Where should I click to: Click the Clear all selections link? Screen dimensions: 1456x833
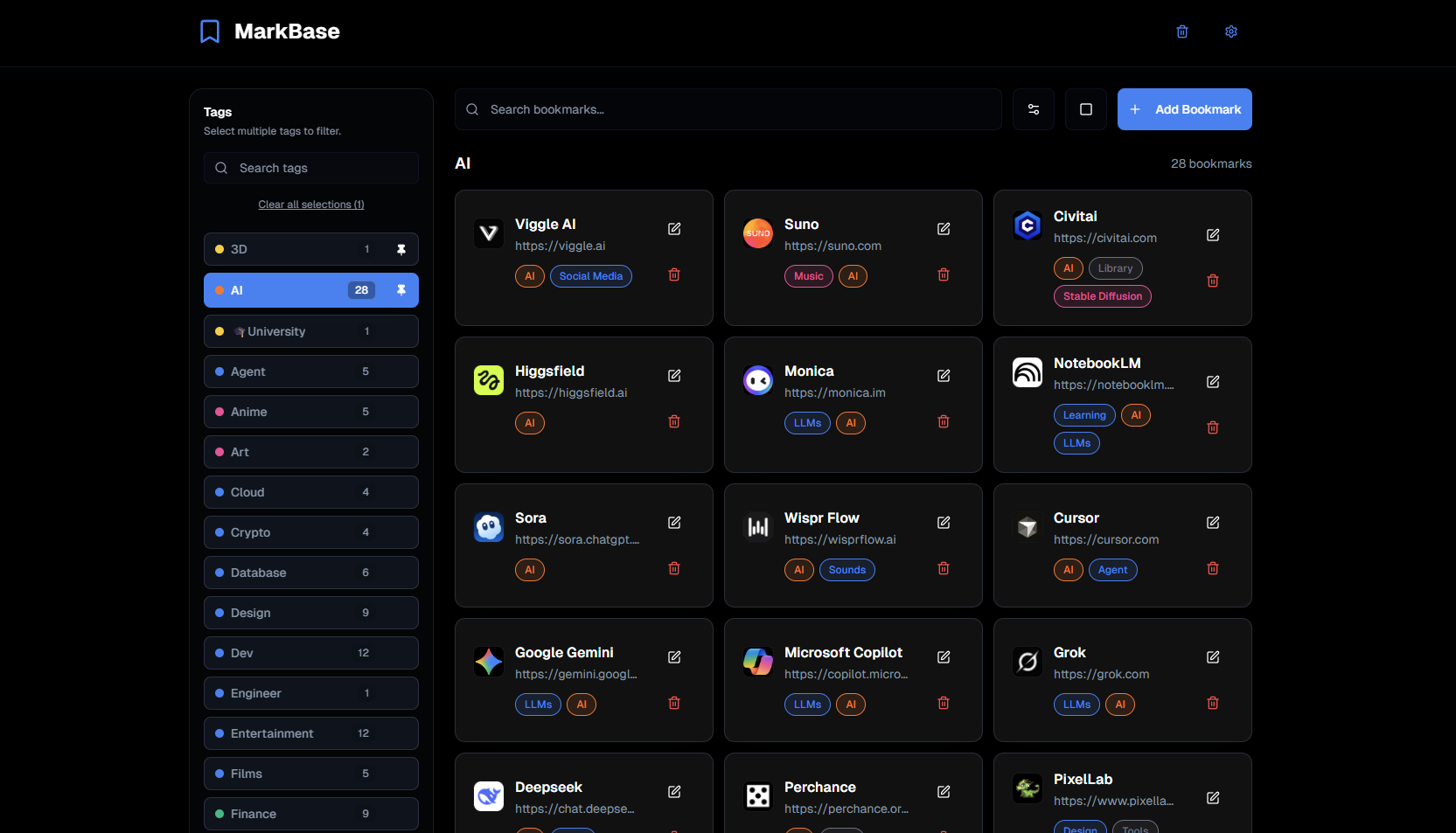tap(310, 204)
